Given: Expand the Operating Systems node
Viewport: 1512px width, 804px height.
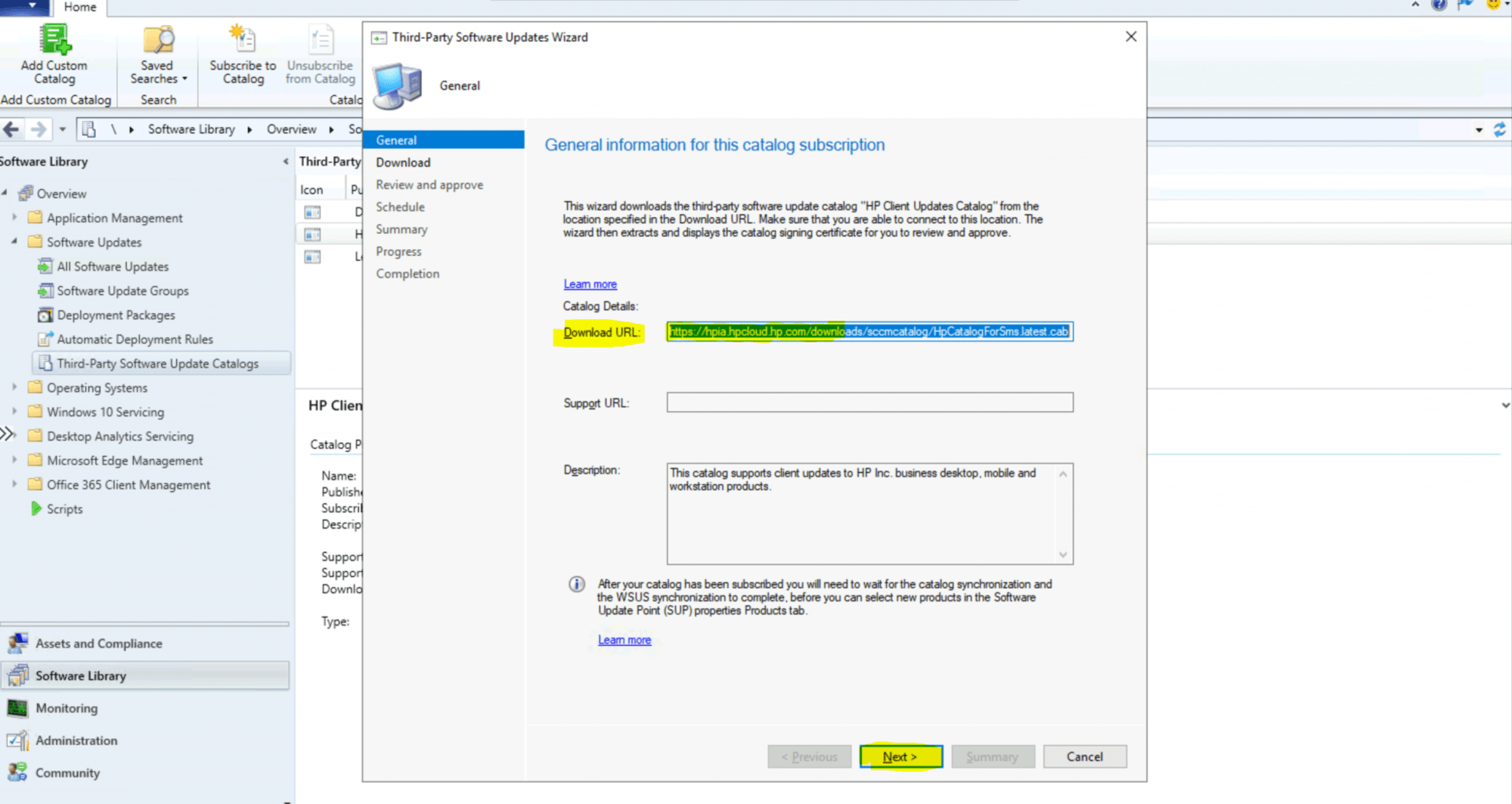Looking at the screenshot, I should coord(14,386).
